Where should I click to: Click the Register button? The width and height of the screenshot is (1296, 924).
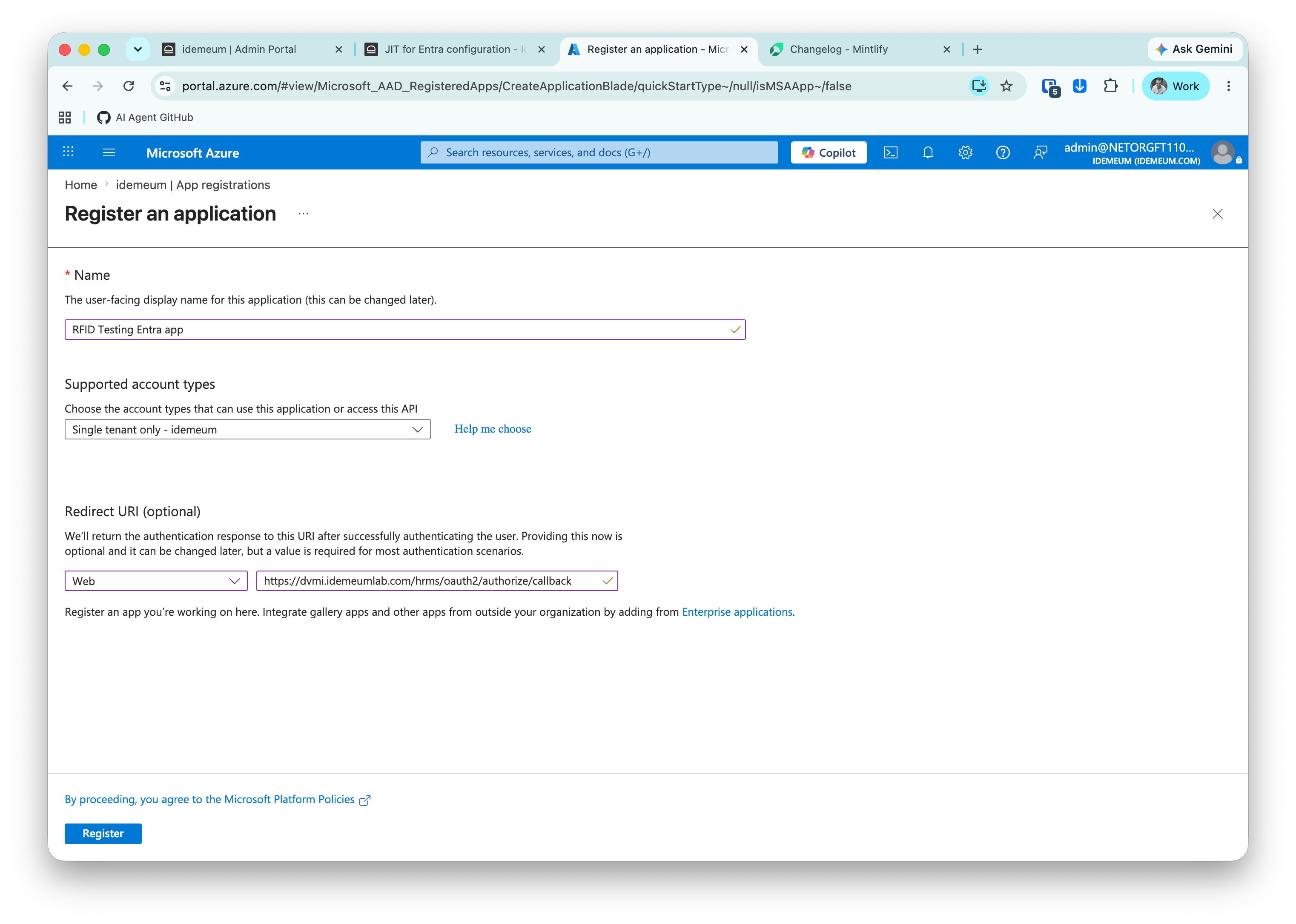[103, 834]
